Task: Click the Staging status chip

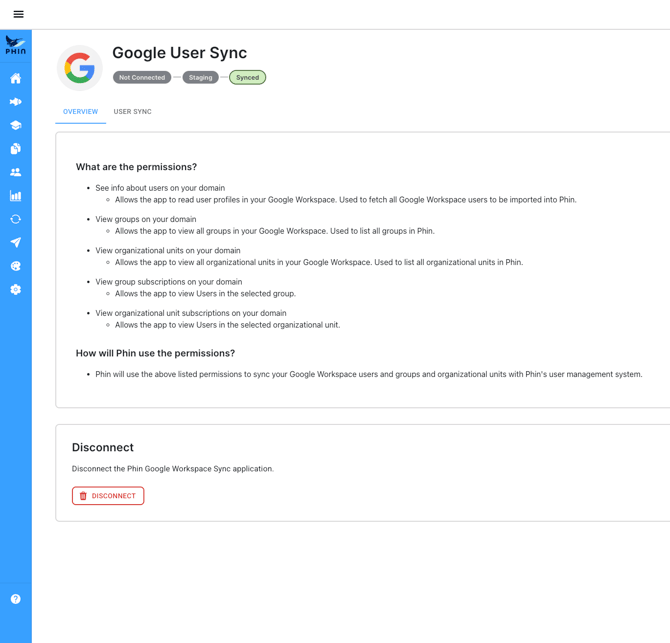Action: point(201,77)
